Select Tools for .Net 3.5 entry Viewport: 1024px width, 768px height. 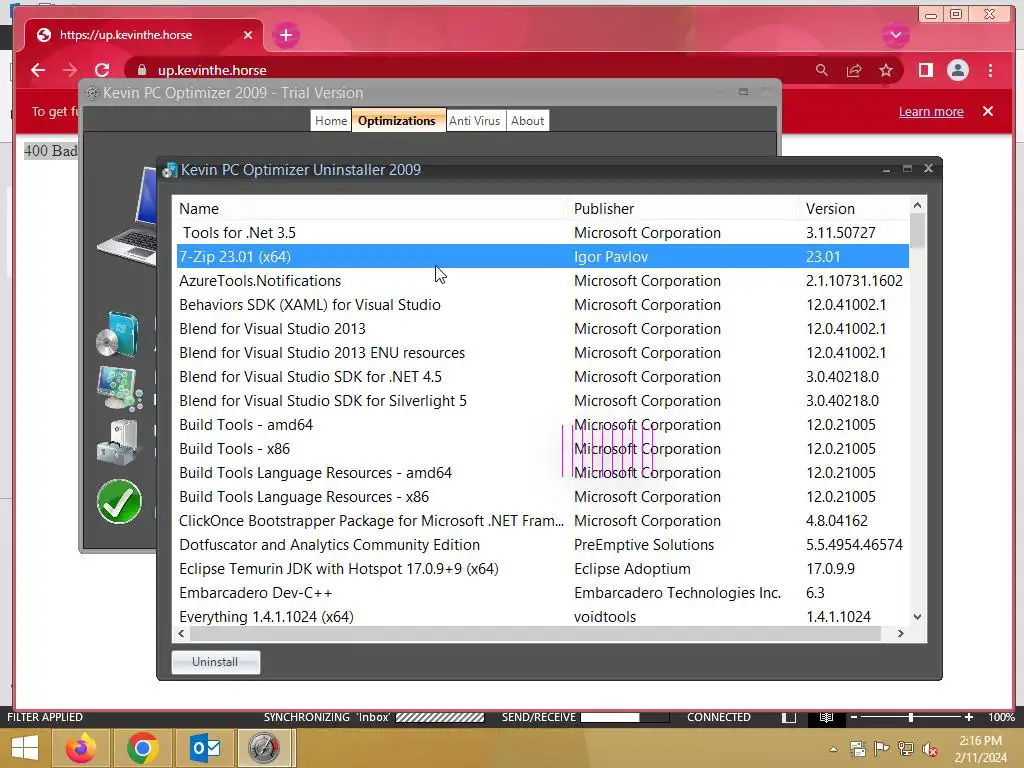tap(543, 232)
